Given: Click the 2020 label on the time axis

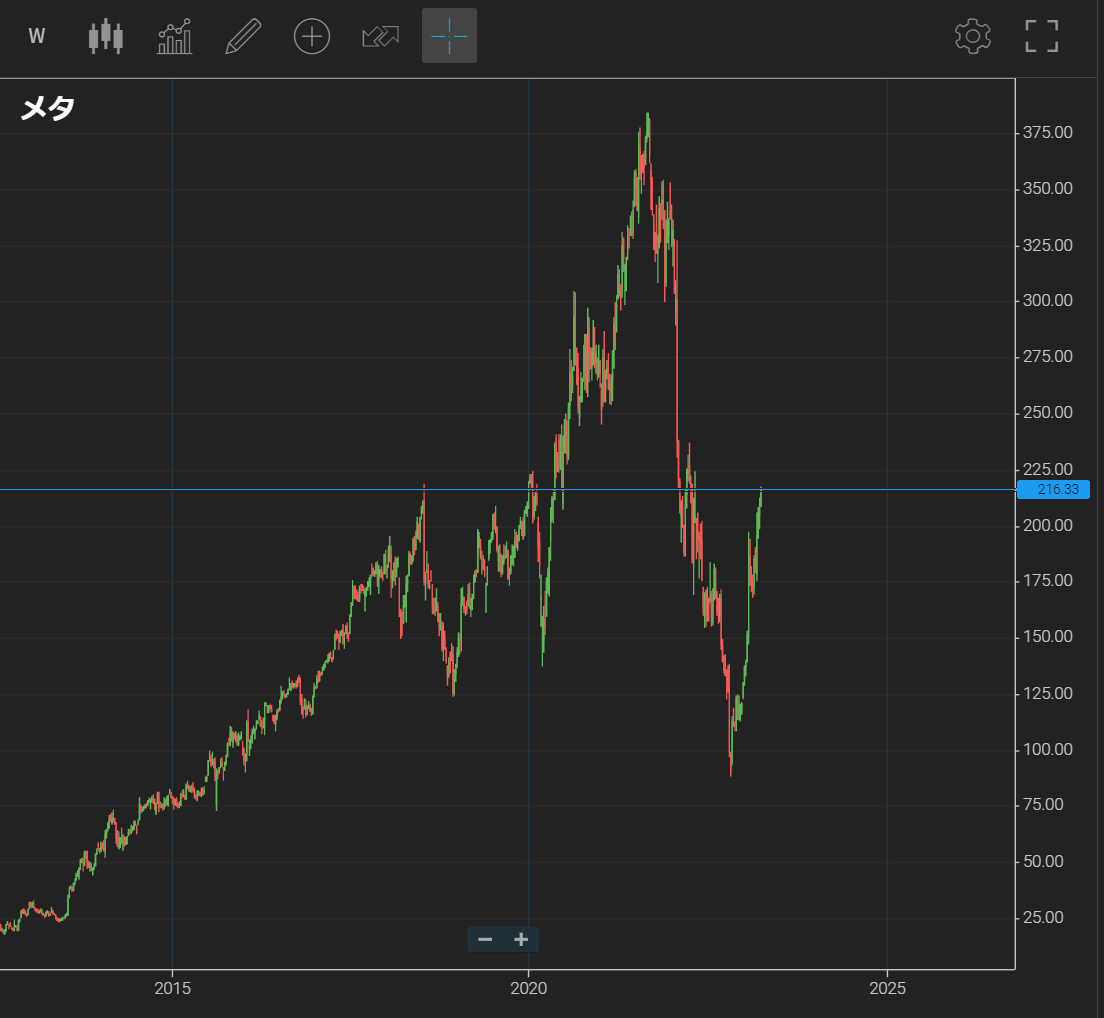Looking at the screenshot, I should click(528, 988).
